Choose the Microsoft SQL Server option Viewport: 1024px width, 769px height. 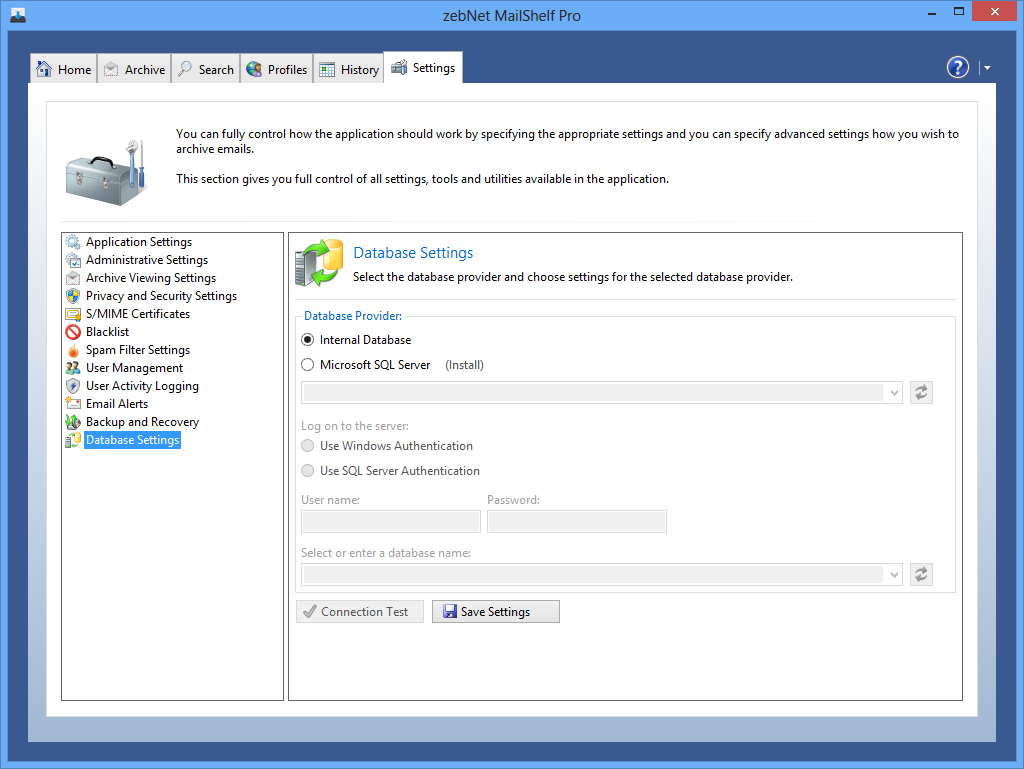(x=308, y=365)
